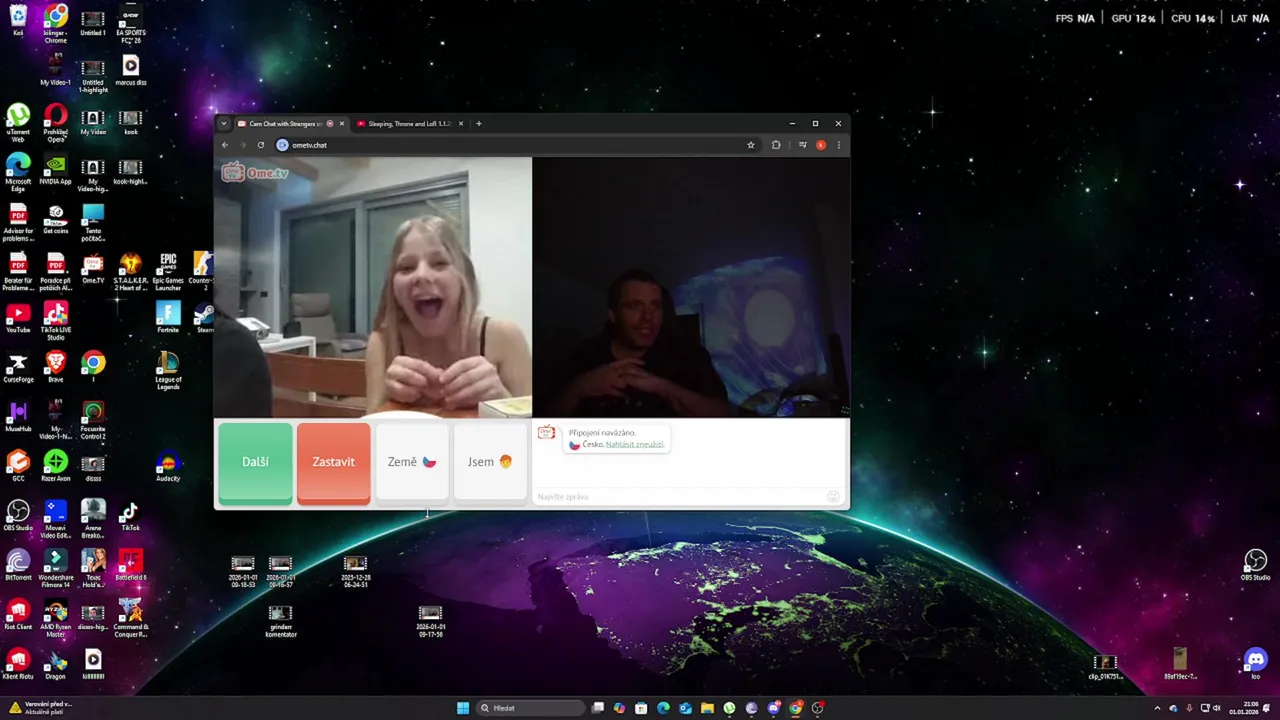Click Chrome's back navigation arrow
The width and height of the screenshot is (1280, 720).
[225, 145]
